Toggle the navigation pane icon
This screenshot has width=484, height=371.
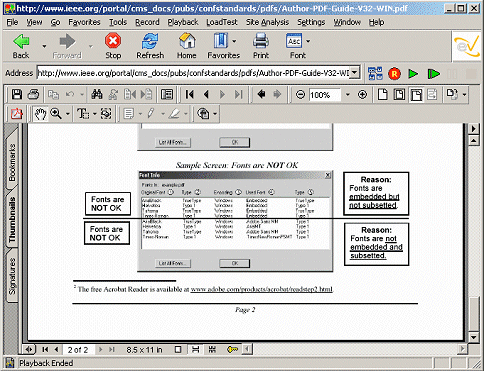click(167, 95)
